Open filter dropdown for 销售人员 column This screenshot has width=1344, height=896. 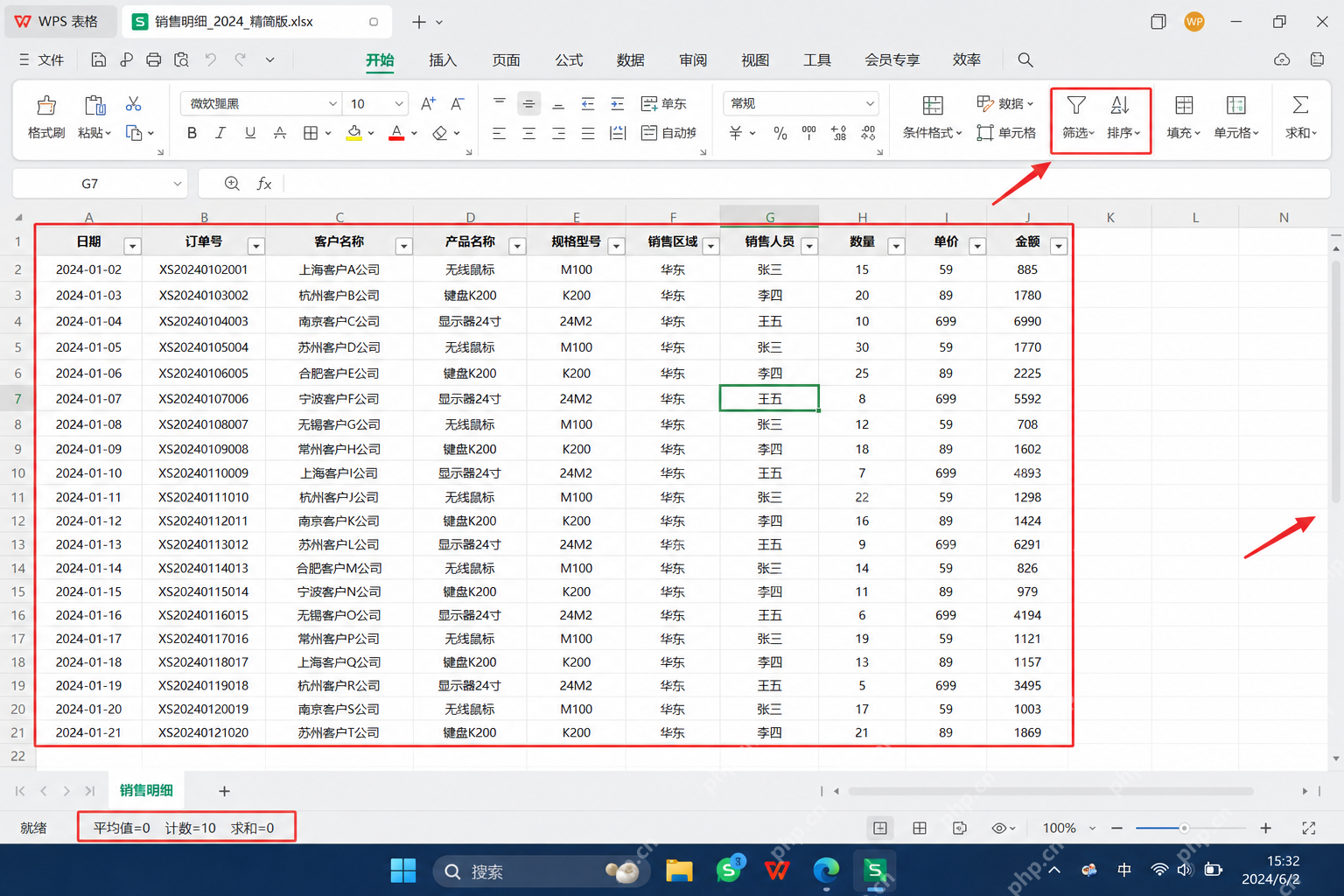point(809,246)
